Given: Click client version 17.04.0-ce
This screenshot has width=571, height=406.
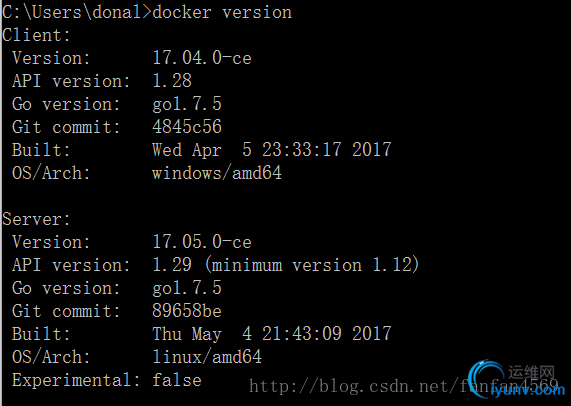Looking at the screenshot, I should pos(202,58).
